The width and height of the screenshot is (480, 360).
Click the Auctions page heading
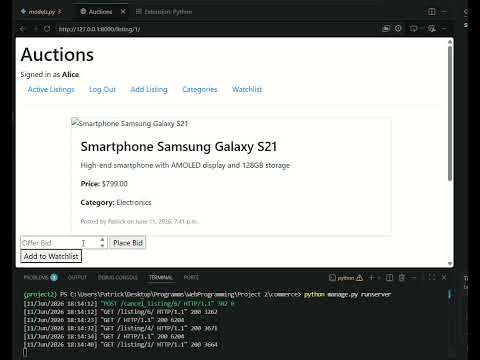coord(57,54)
